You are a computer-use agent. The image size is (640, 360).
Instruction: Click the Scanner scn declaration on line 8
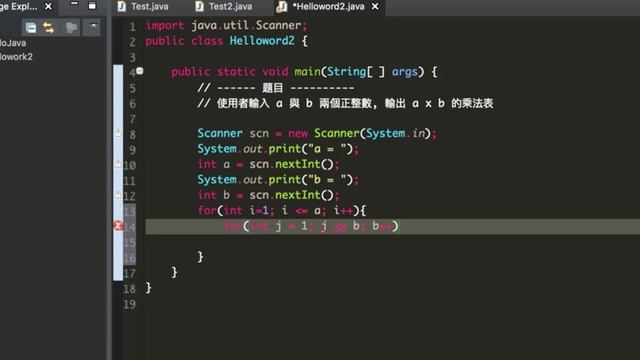point(317,133)
